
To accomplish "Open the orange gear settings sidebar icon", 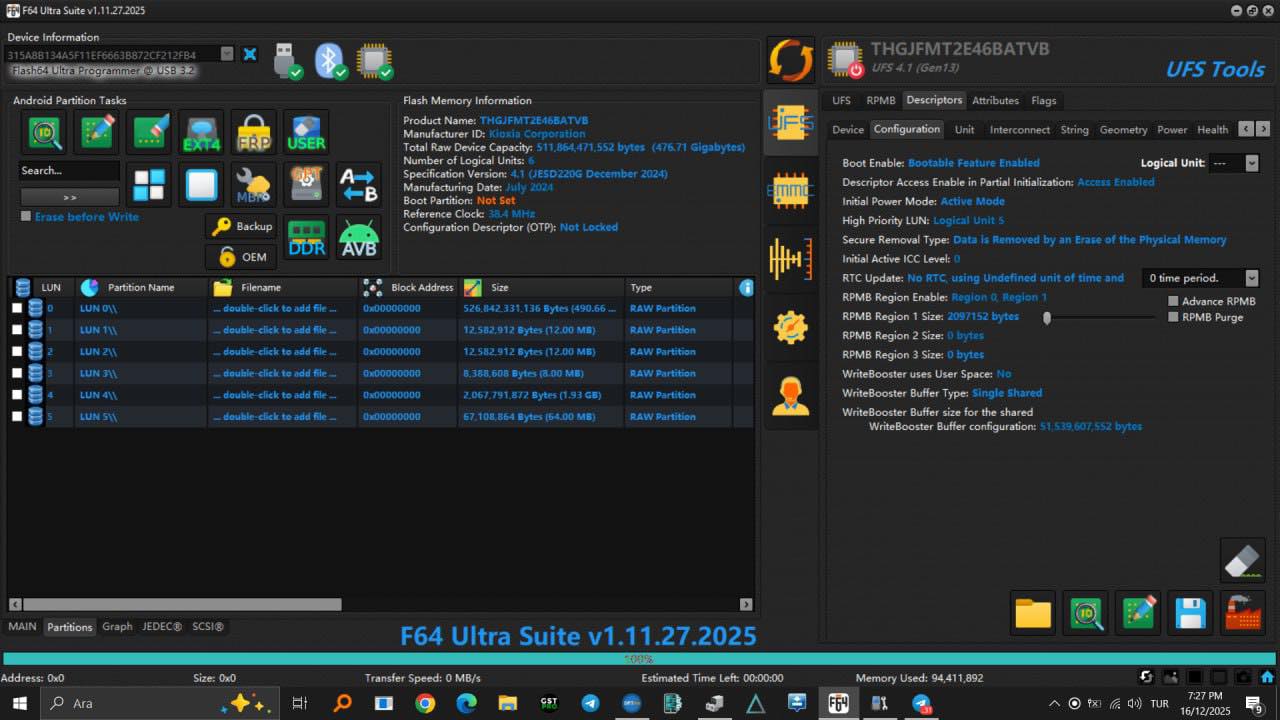I will pyautogui.click(x=790, y=327).
